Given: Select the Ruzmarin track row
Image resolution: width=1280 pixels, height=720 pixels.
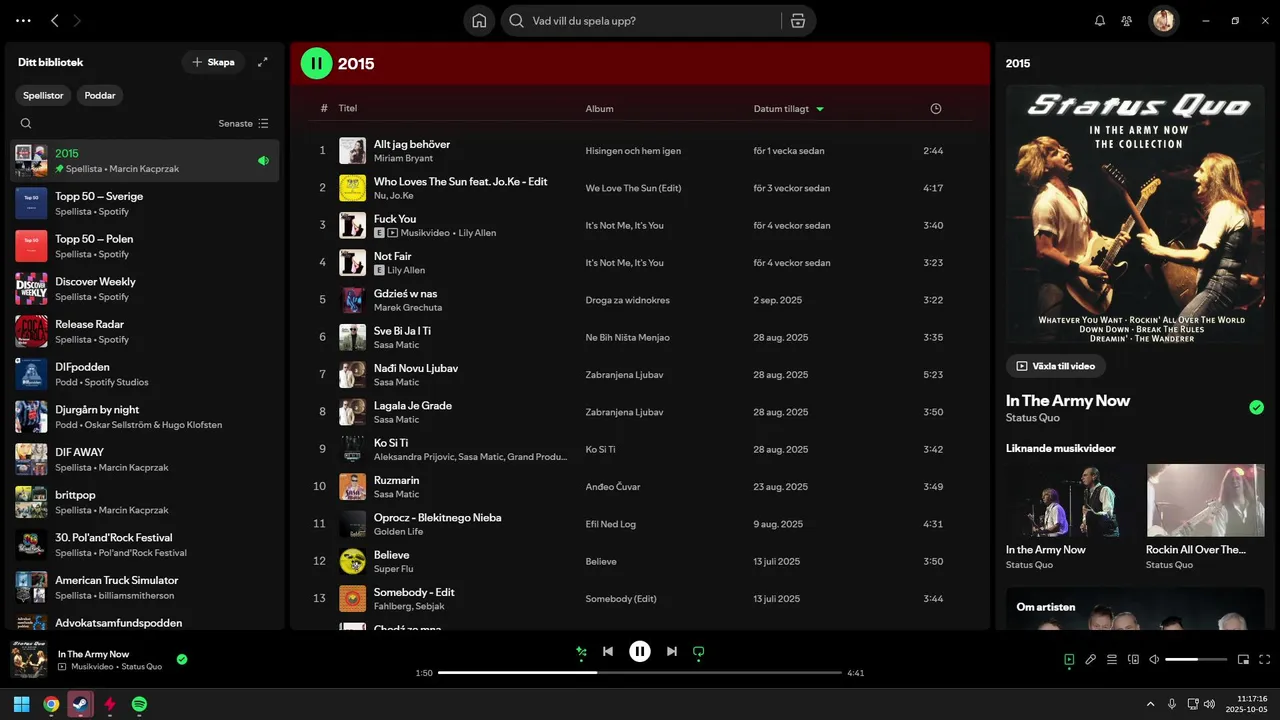Looking at the screenshot, I should point(640,487).
